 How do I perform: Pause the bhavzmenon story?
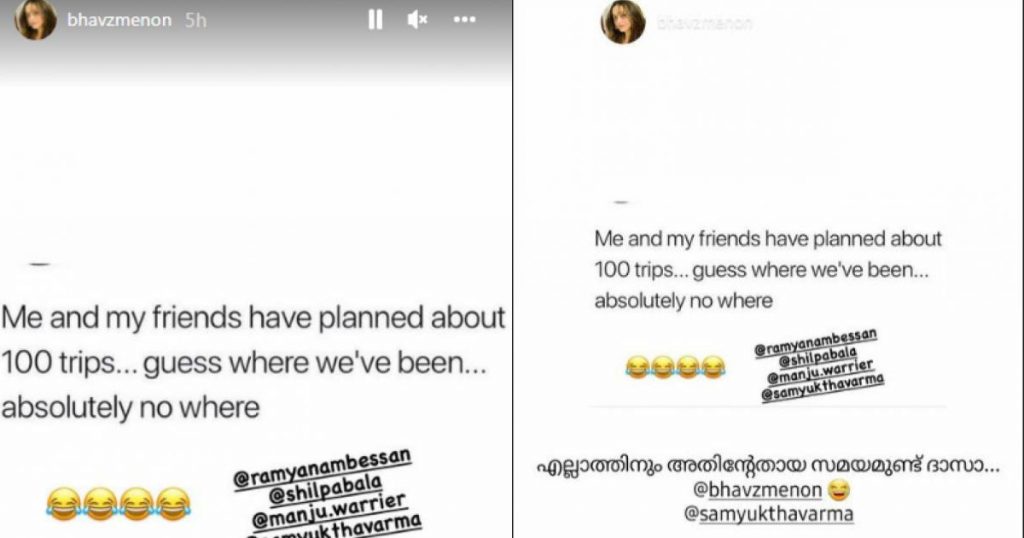[x=375, y=20]
